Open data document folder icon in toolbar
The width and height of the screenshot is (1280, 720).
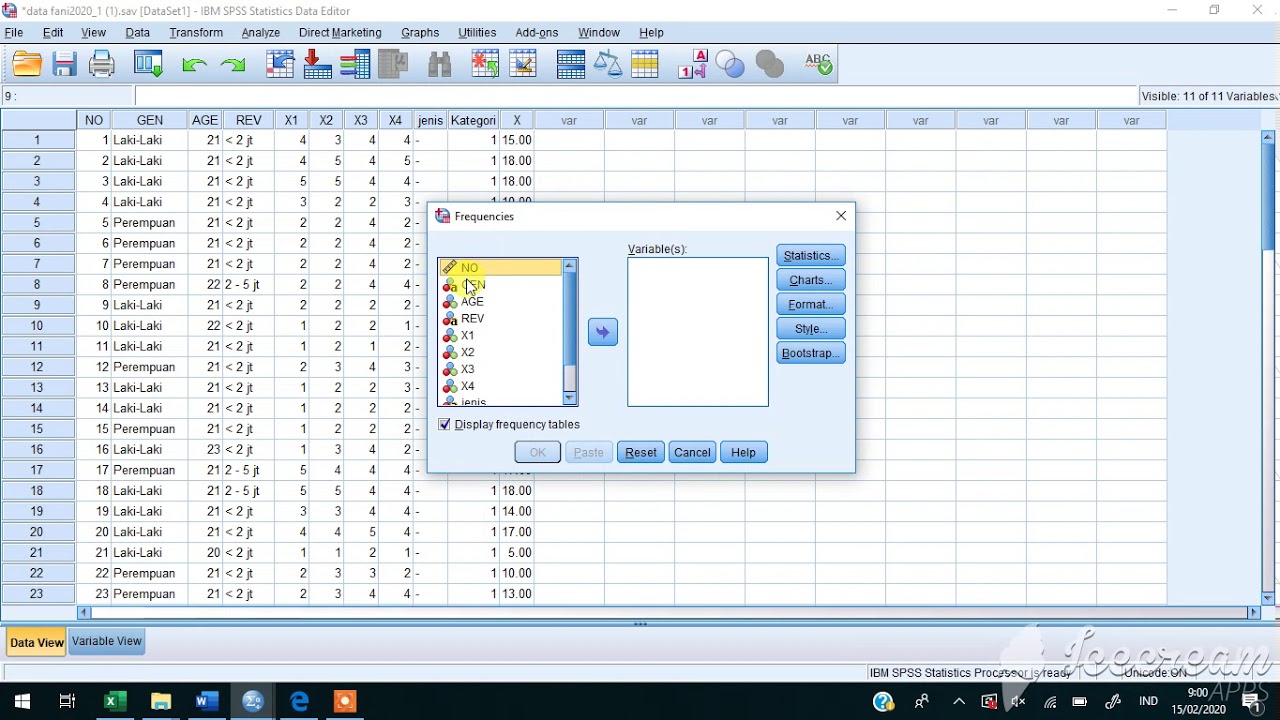click(x=27, y=65)
